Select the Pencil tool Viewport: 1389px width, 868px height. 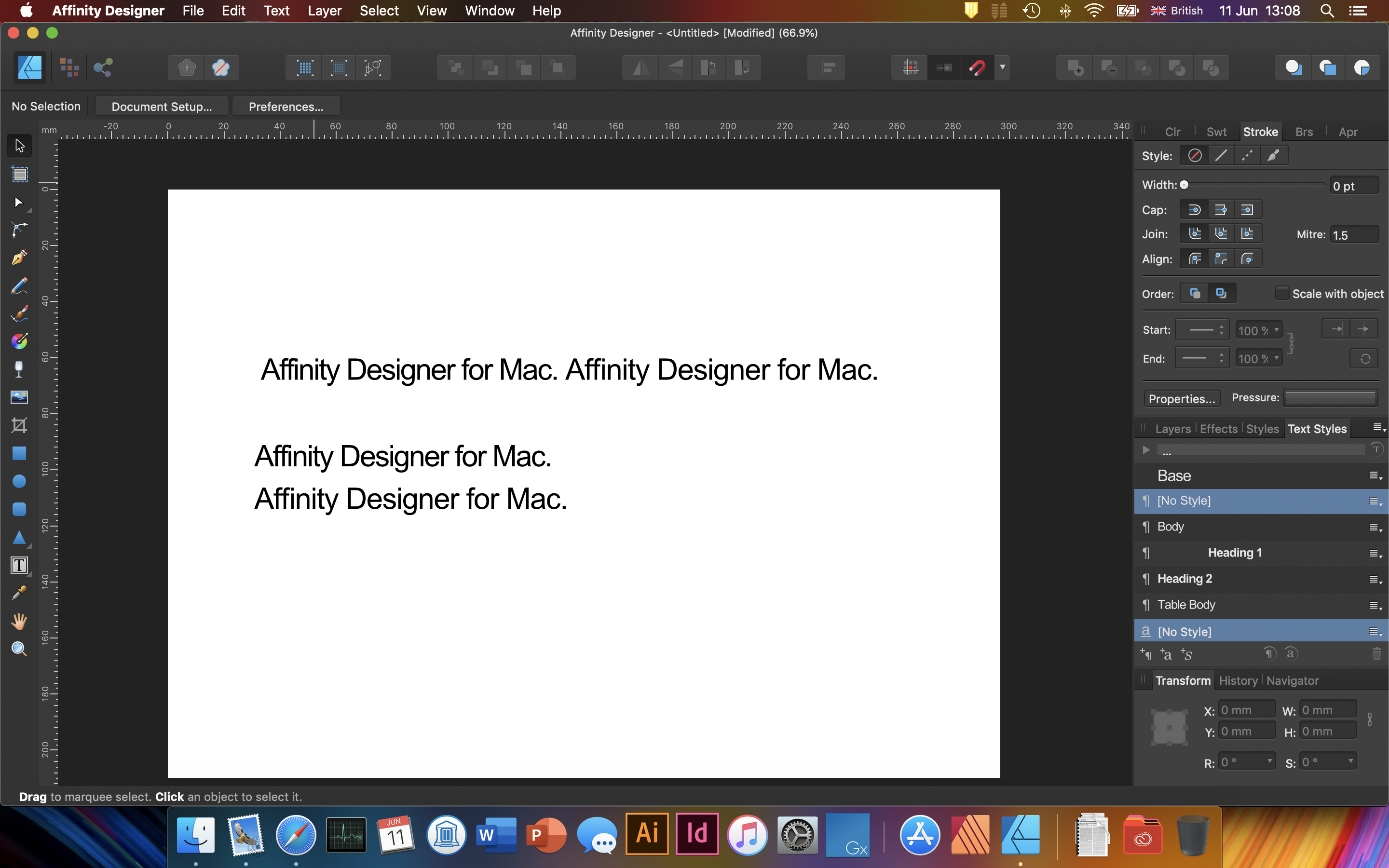(x=19, y=285)
